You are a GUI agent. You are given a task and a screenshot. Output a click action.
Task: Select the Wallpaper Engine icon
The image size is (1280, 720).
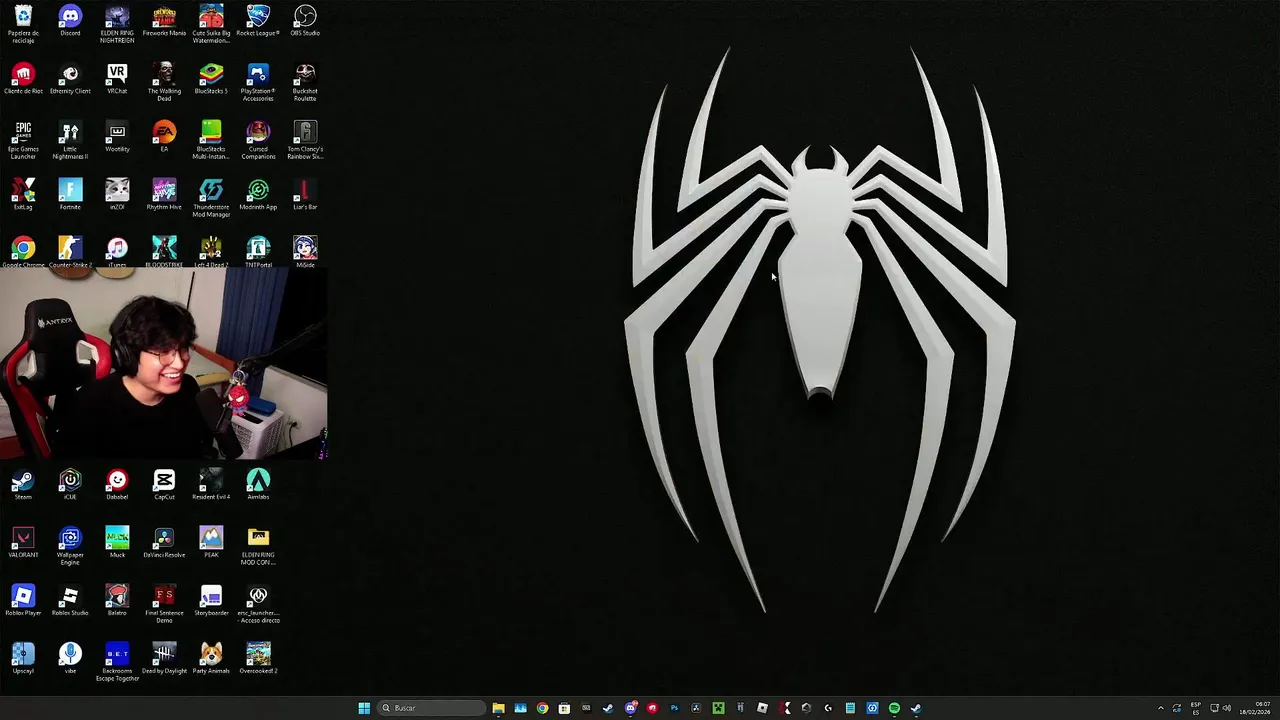(70, 546)
